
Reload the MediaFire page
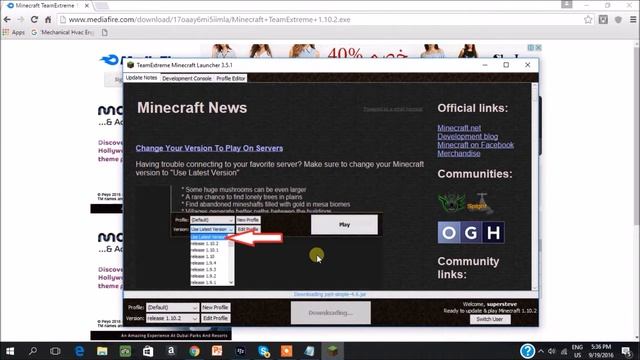tap(34, 20)
